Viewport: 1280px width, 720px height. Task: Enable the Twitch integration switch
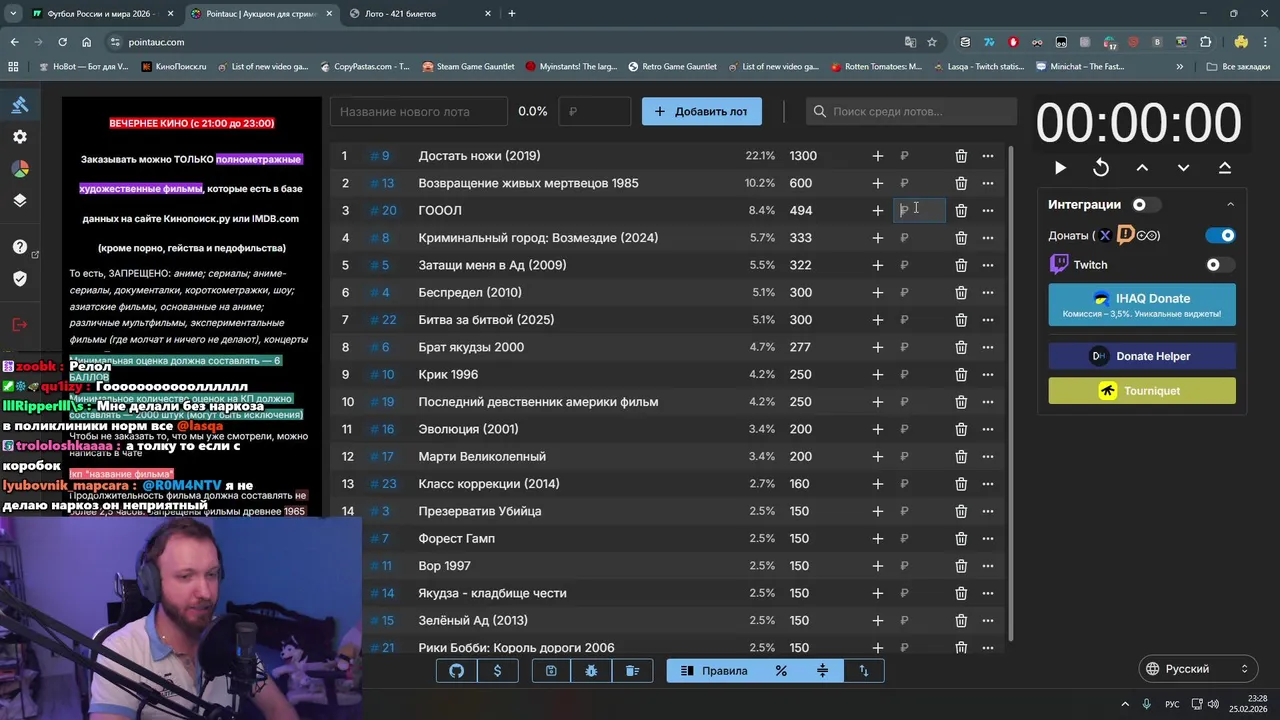pyautogui.click(x=1221, y=265)
